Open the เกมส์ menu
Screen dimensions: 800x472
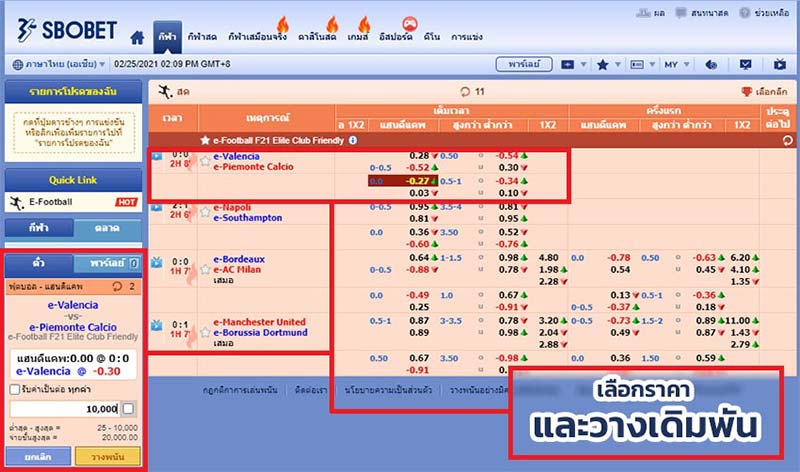click(358, 37)
